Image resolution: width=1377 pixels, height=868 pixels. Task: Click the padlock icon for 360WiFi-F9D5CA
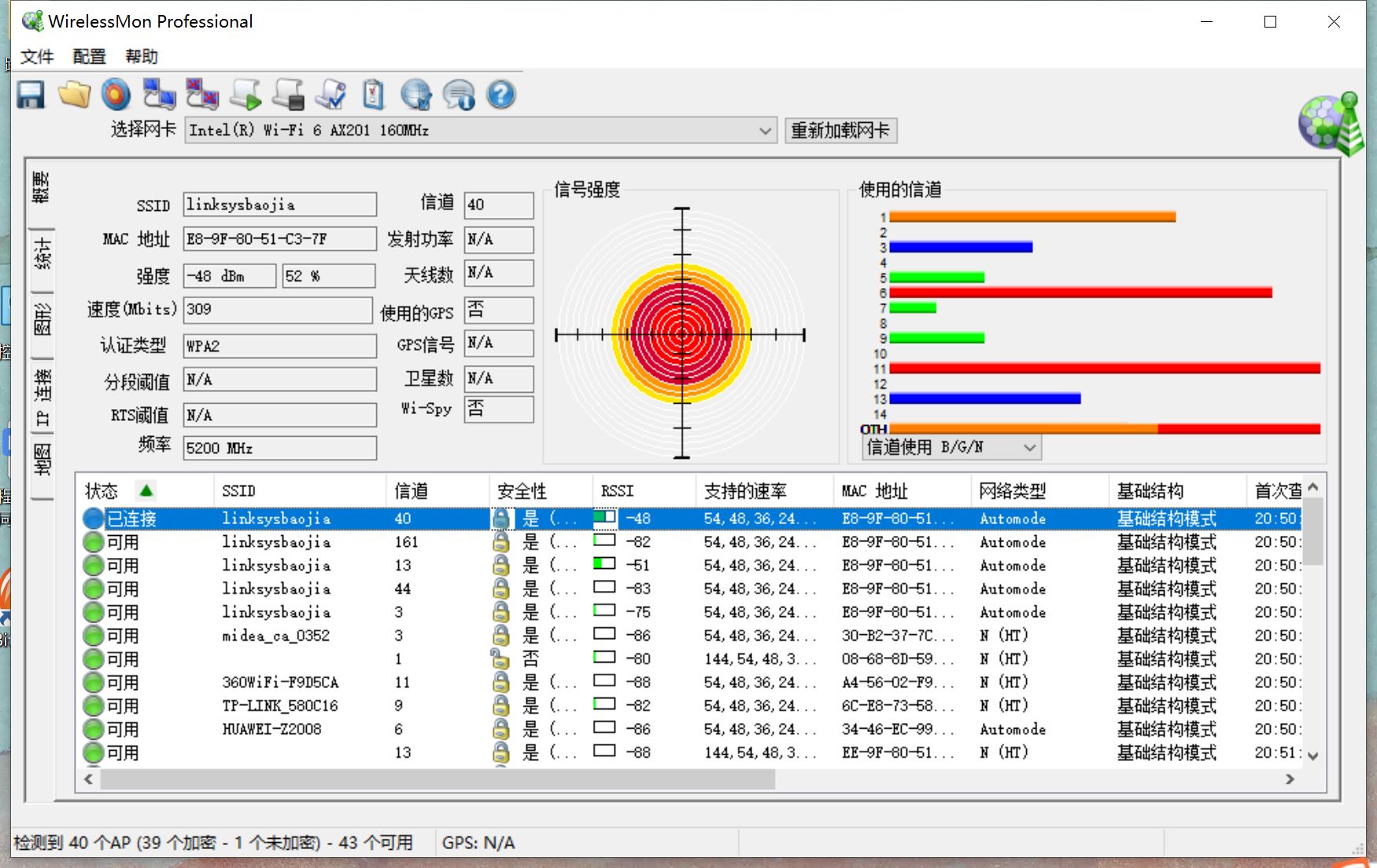pyautogui.click(x=500, y=682)
